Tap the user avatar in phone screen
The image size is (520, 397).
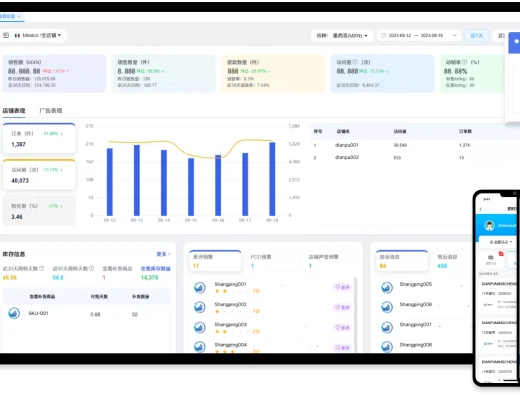tap(489, 226)
